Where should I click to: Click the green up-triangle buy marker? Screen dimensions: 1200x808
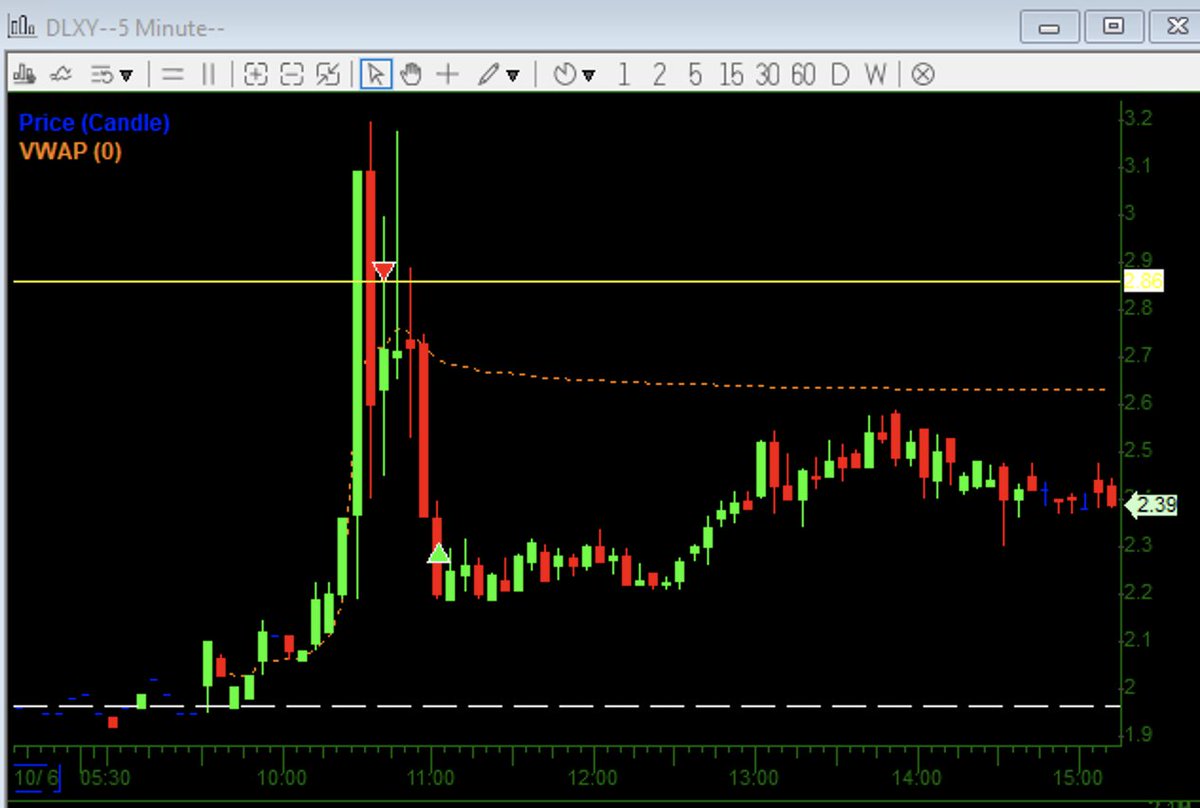tap(438, 553)
